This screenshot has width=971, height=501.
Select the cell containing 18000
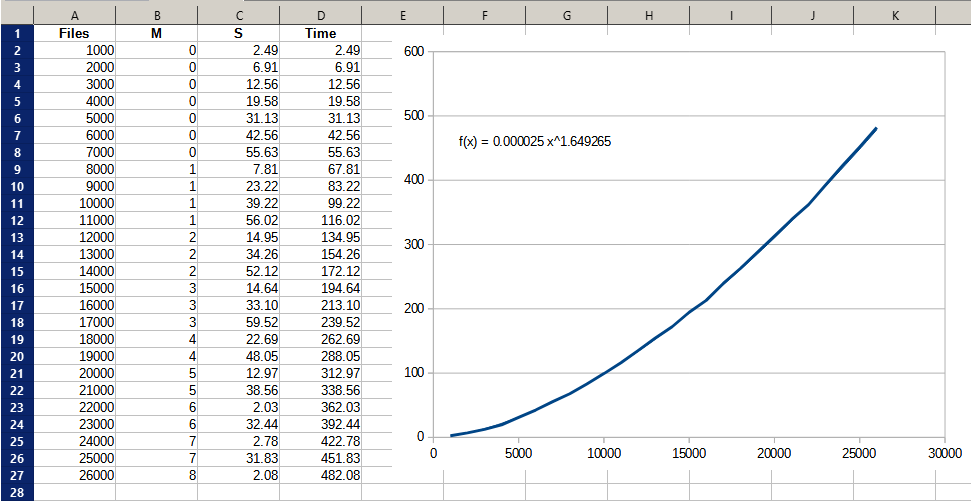click(74, 339)
